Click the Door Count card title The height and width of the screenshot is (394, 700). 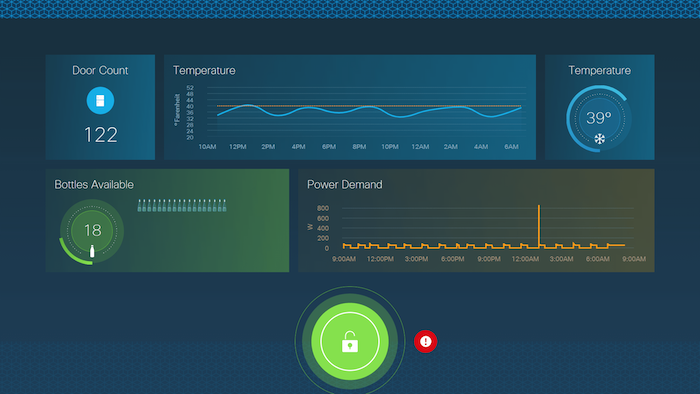point(100,71)
